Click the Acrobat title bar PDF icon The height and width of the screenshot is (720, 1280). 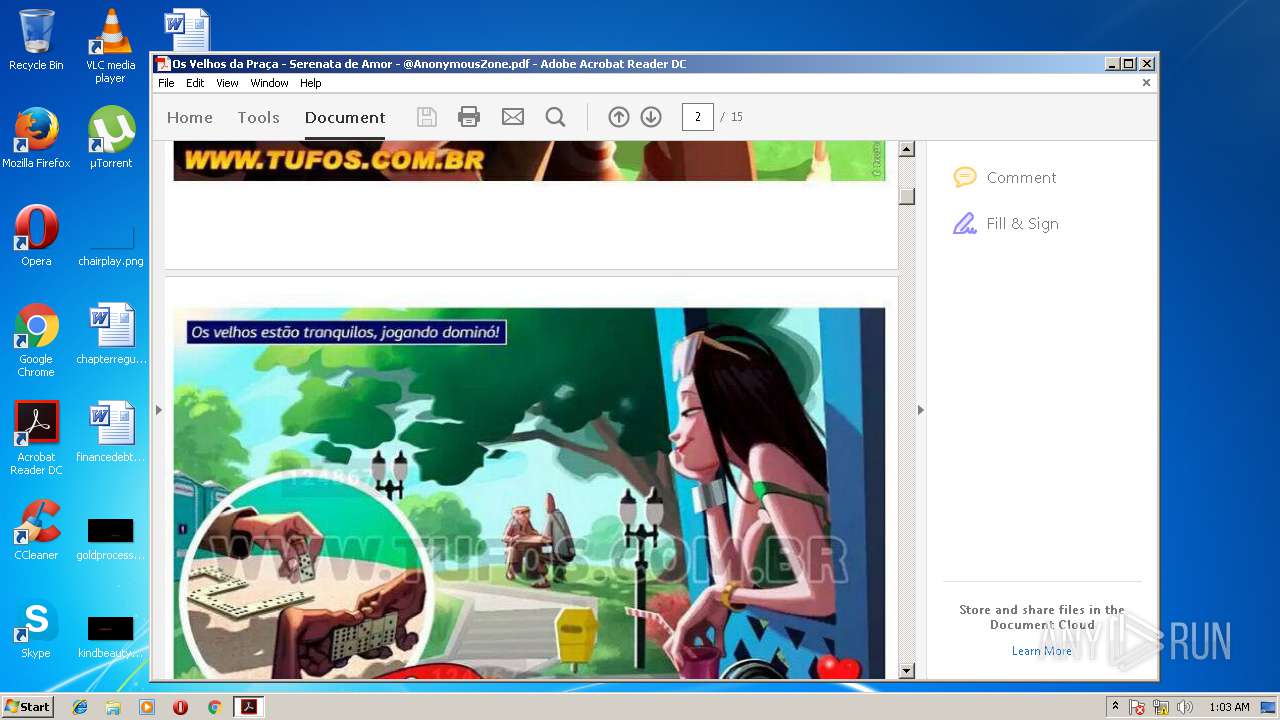coord(162,64)
